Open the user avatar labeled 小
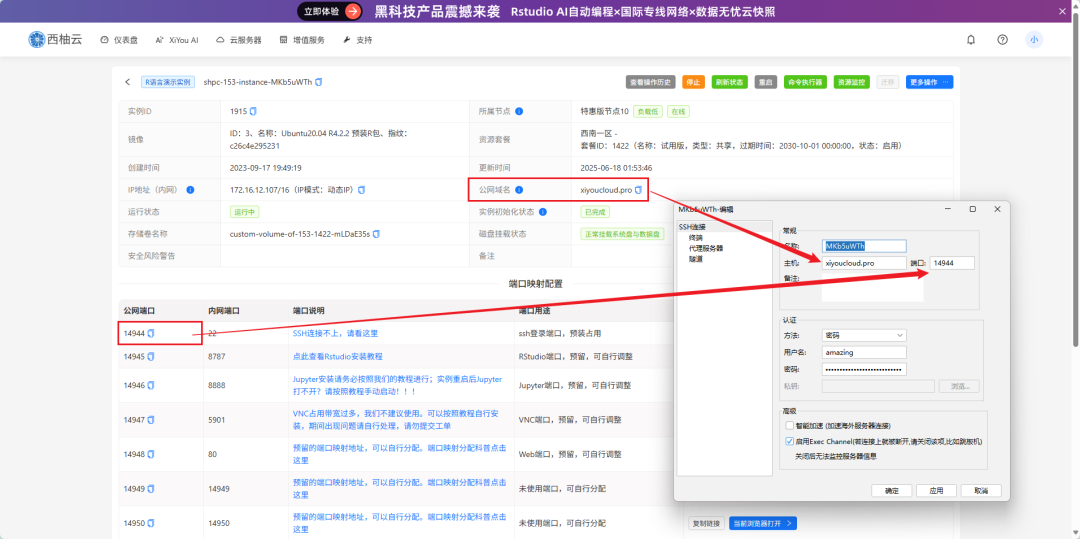 point(1034,40)
